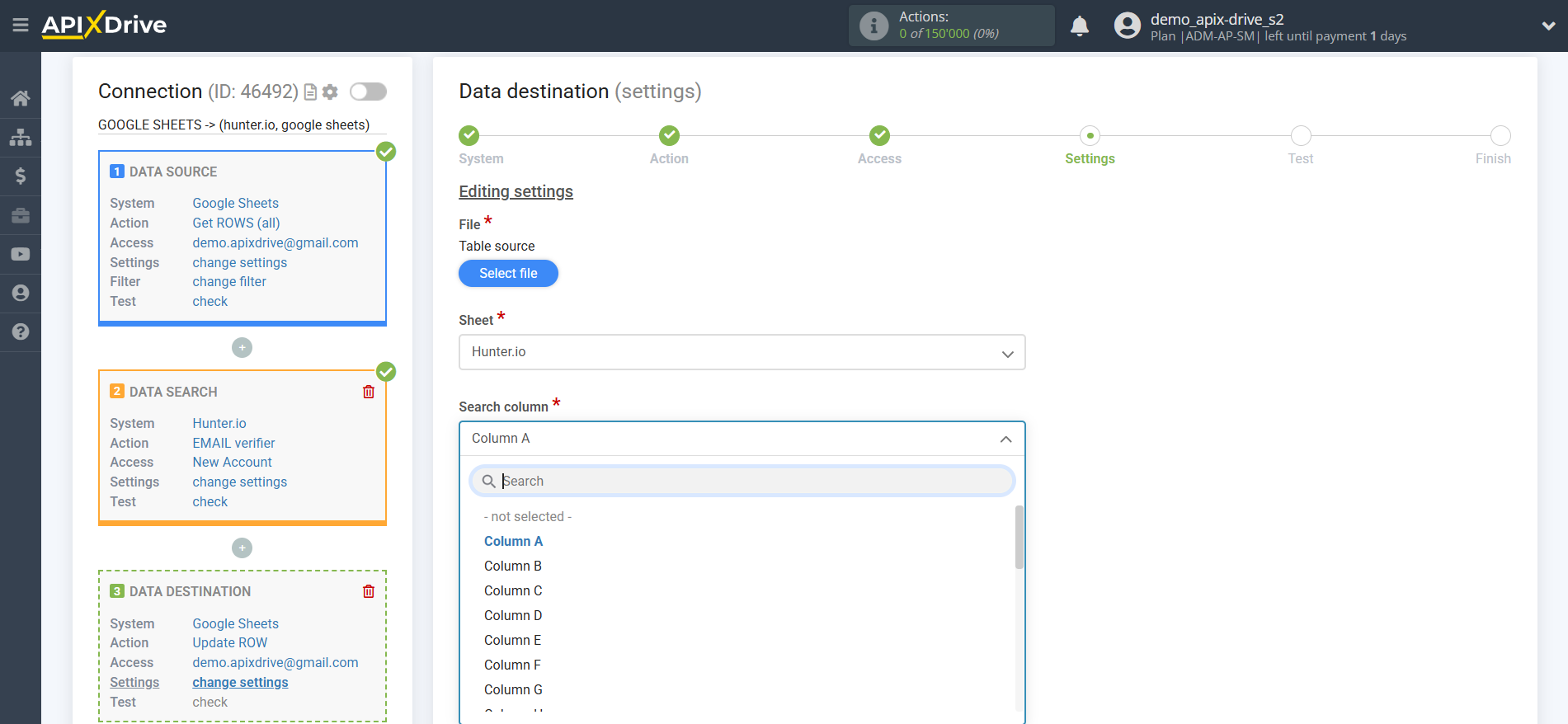Click Data Destination change settings link
The width and height of the screenshot is (1568, 724).
(x=240, y=682)
